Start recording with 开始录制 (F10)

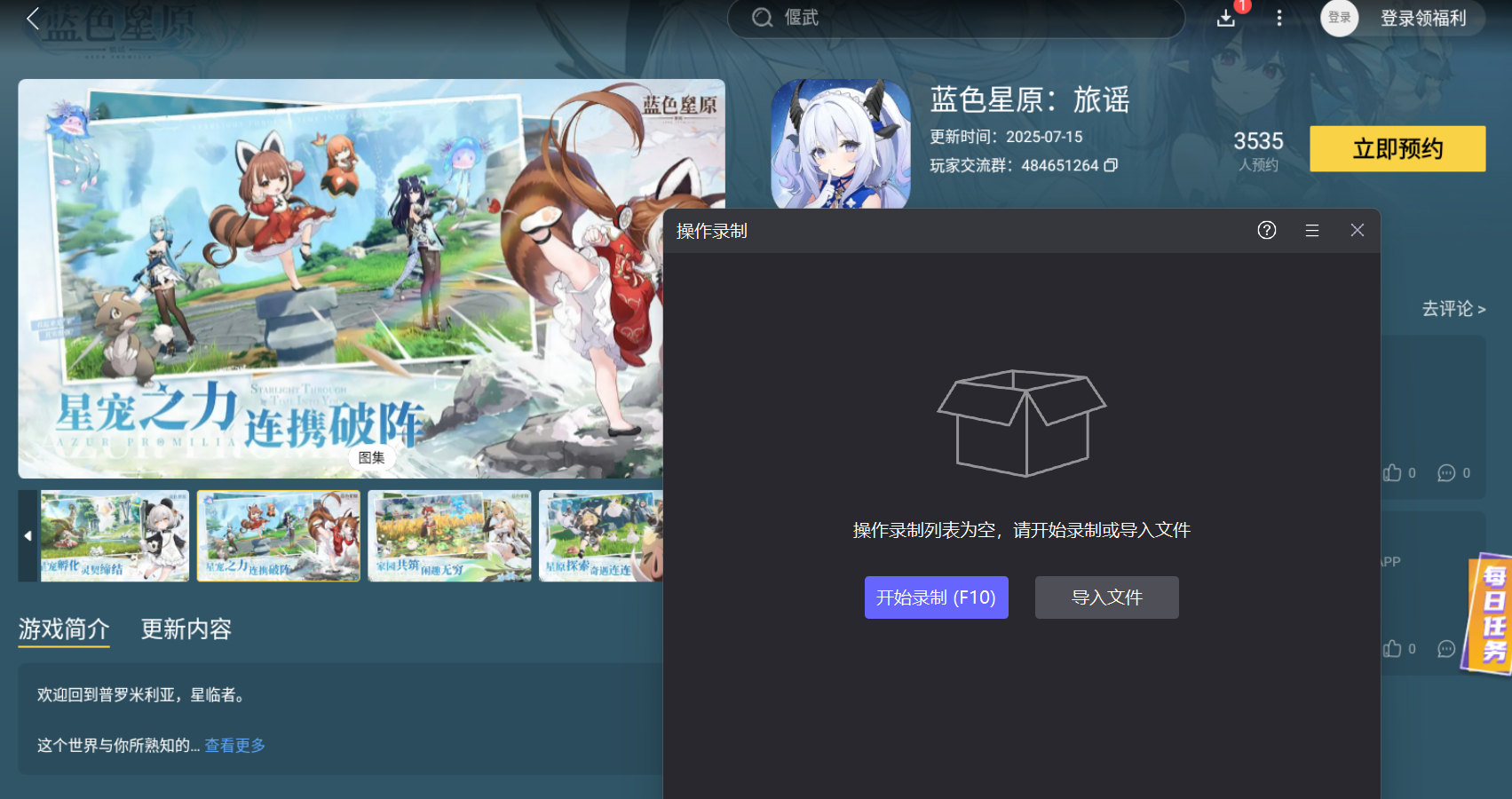(x=937, y=597)
